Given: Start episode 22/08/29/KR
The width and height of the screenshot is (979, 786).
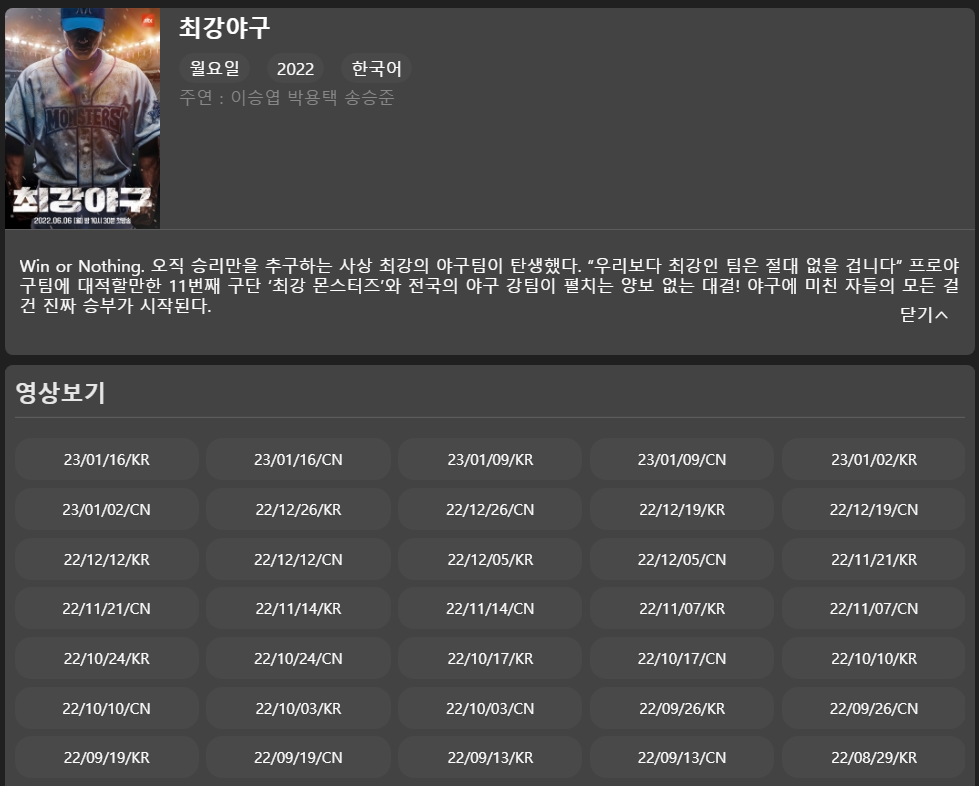Looking at the screenshot, I should coord(873,757).
